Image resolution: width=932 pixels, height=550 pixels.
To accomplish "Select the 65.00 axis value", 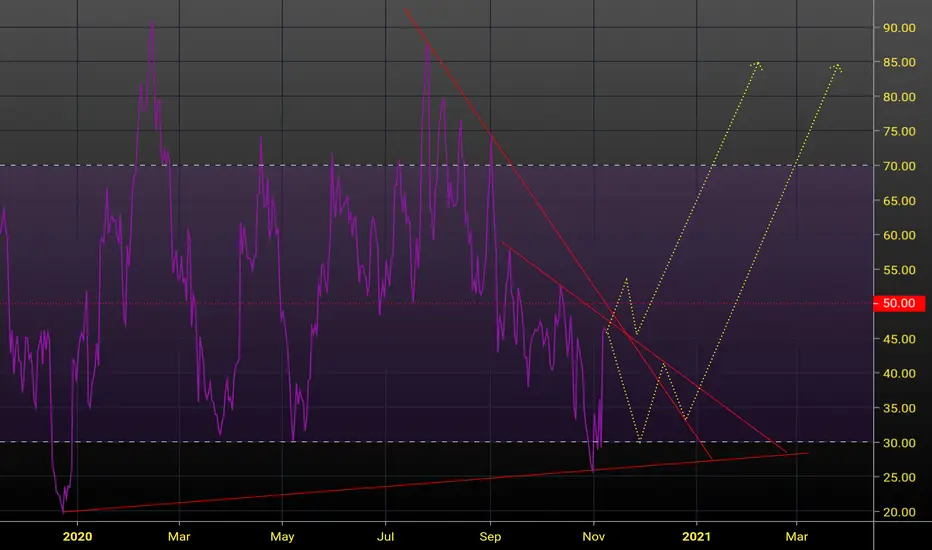I will pyautogui.click(x=899, y=200).
